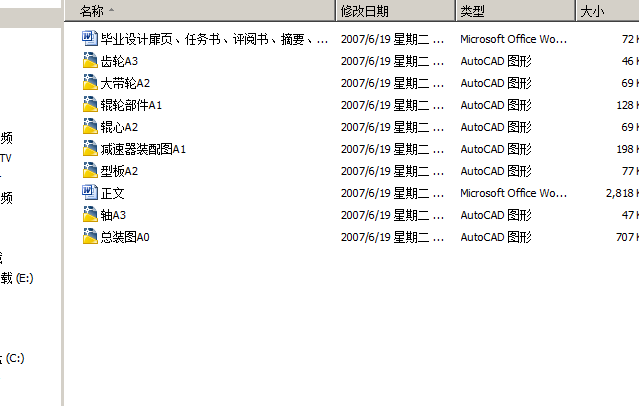Click the AutoCAD icon next to 型板A2
The width and height of the screenshot is (639, 406).
point(90,170)
